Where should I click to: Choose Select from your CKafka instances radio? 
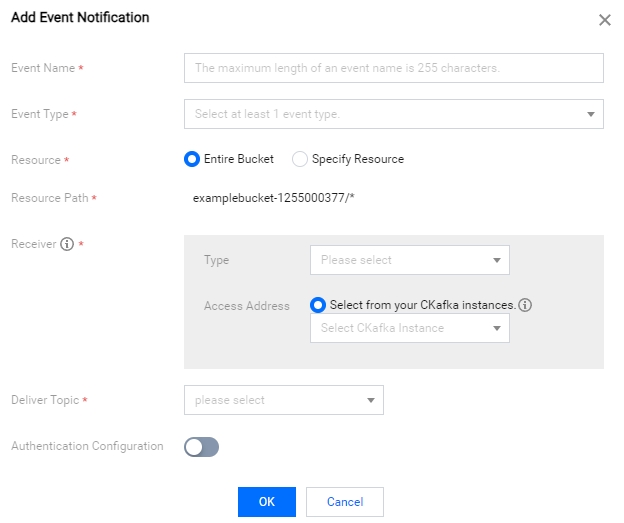pyautogui.click(x=318, y=305)
